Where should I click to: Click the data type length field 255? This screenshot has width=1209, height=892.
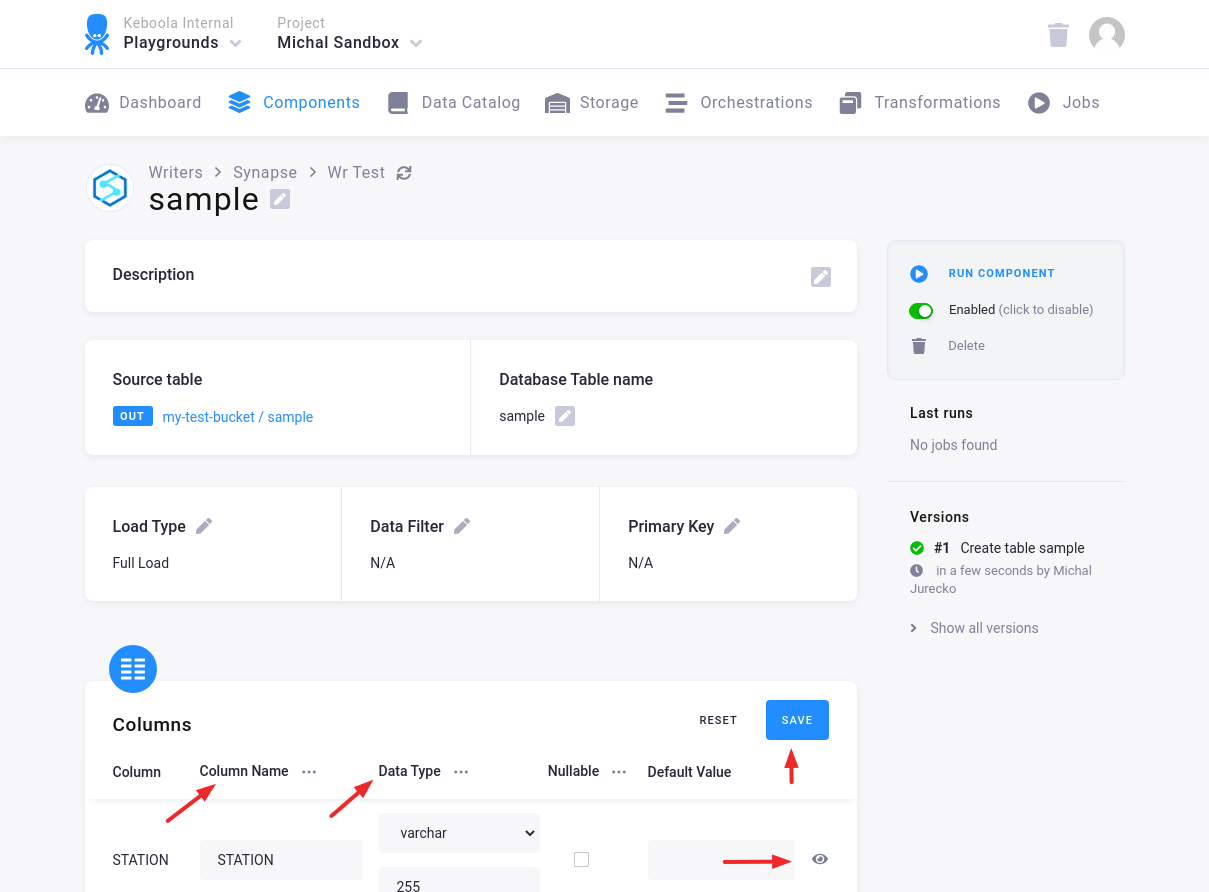point(459,880)
